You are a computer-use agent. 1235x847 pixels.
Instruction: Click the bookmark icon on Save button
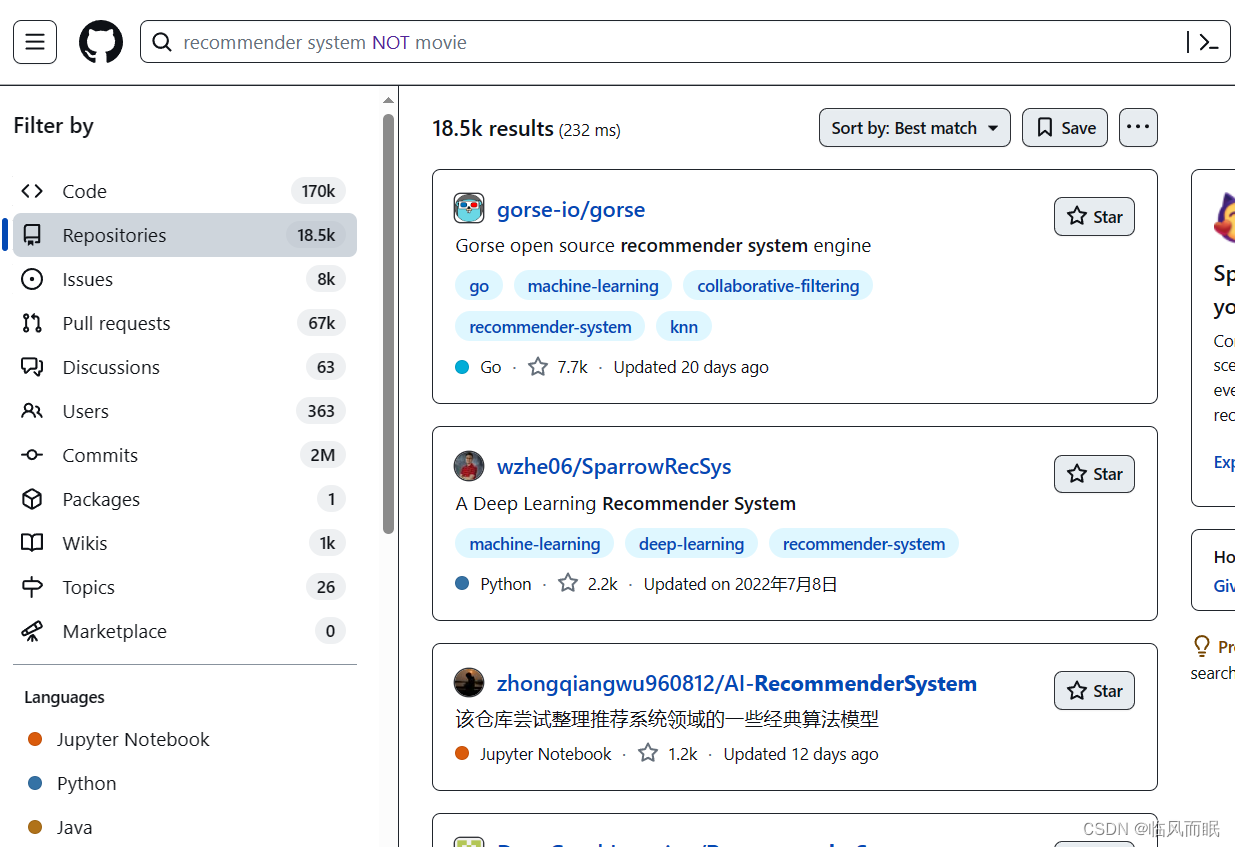[1045, 128]
